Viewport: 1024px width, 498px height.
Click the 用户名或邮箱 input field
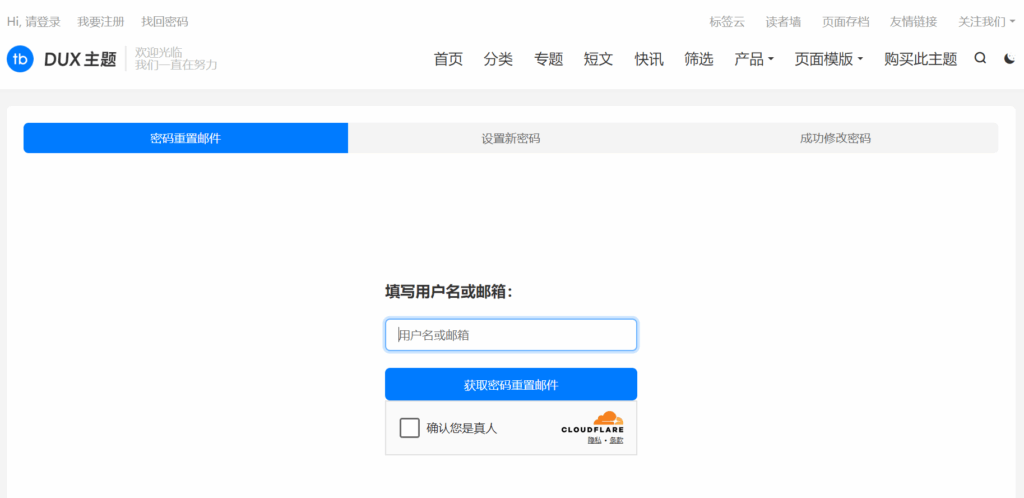coord(510,335)
